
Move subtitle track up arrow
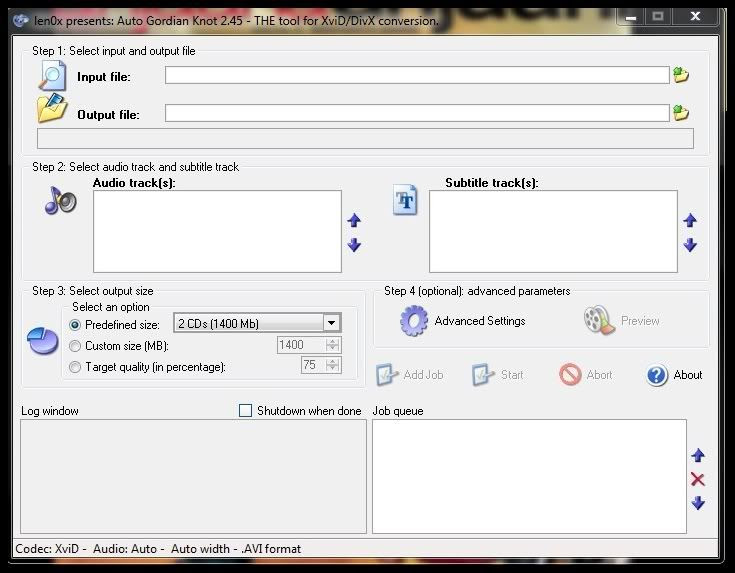pyautogui.click(x=690, y=220)
